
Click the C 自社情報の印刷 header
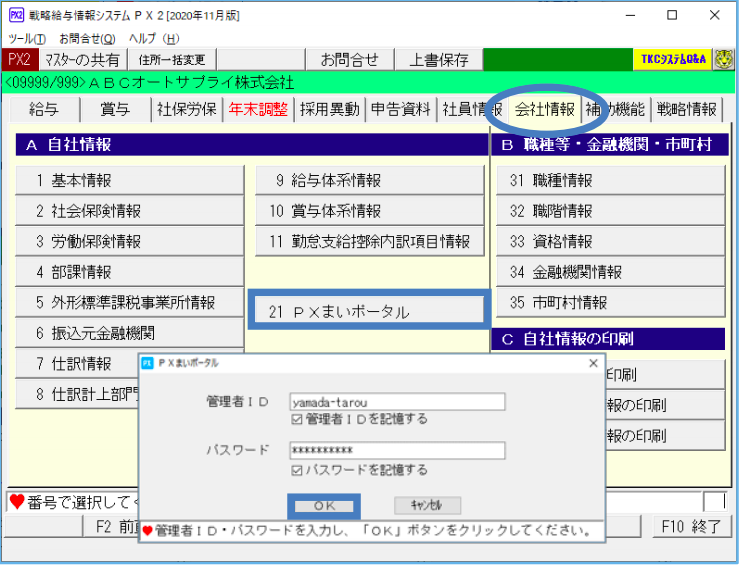coord(608,339)
